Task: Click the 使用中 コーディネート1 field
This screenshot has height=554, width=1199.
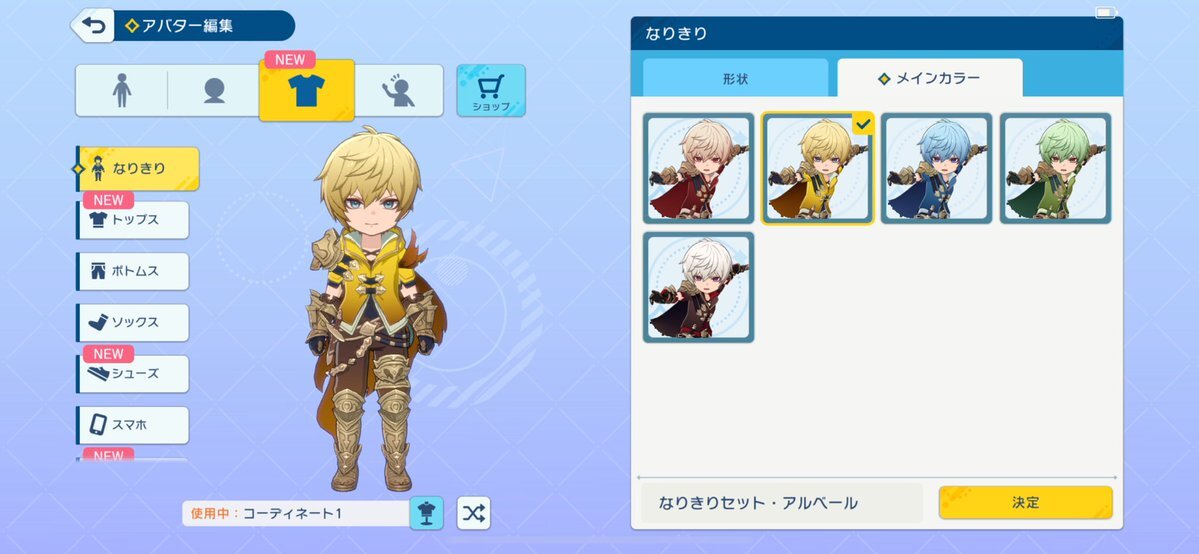Action: click(x=297, y=513)
